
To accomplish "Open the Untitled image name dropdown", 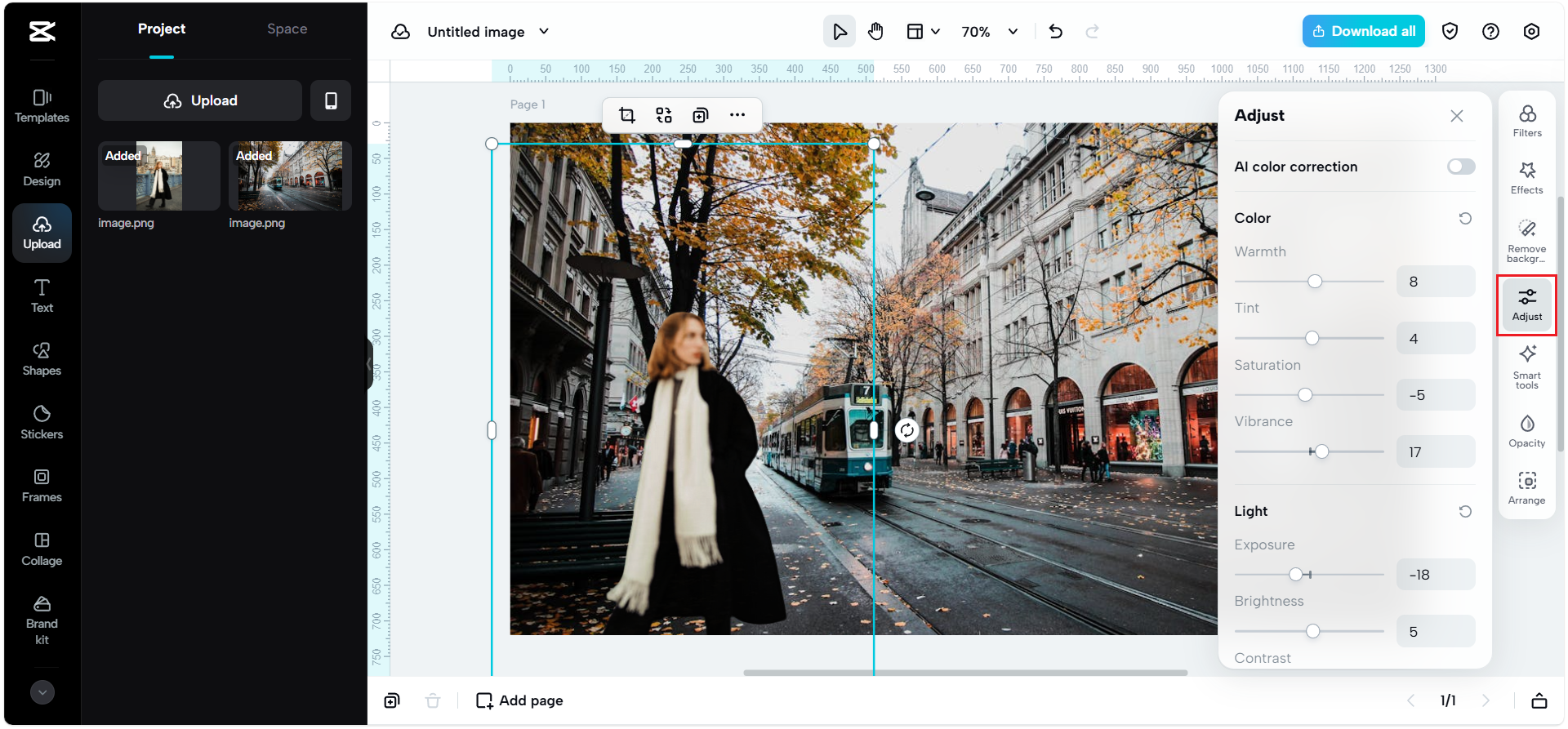I will click(544, 32).
